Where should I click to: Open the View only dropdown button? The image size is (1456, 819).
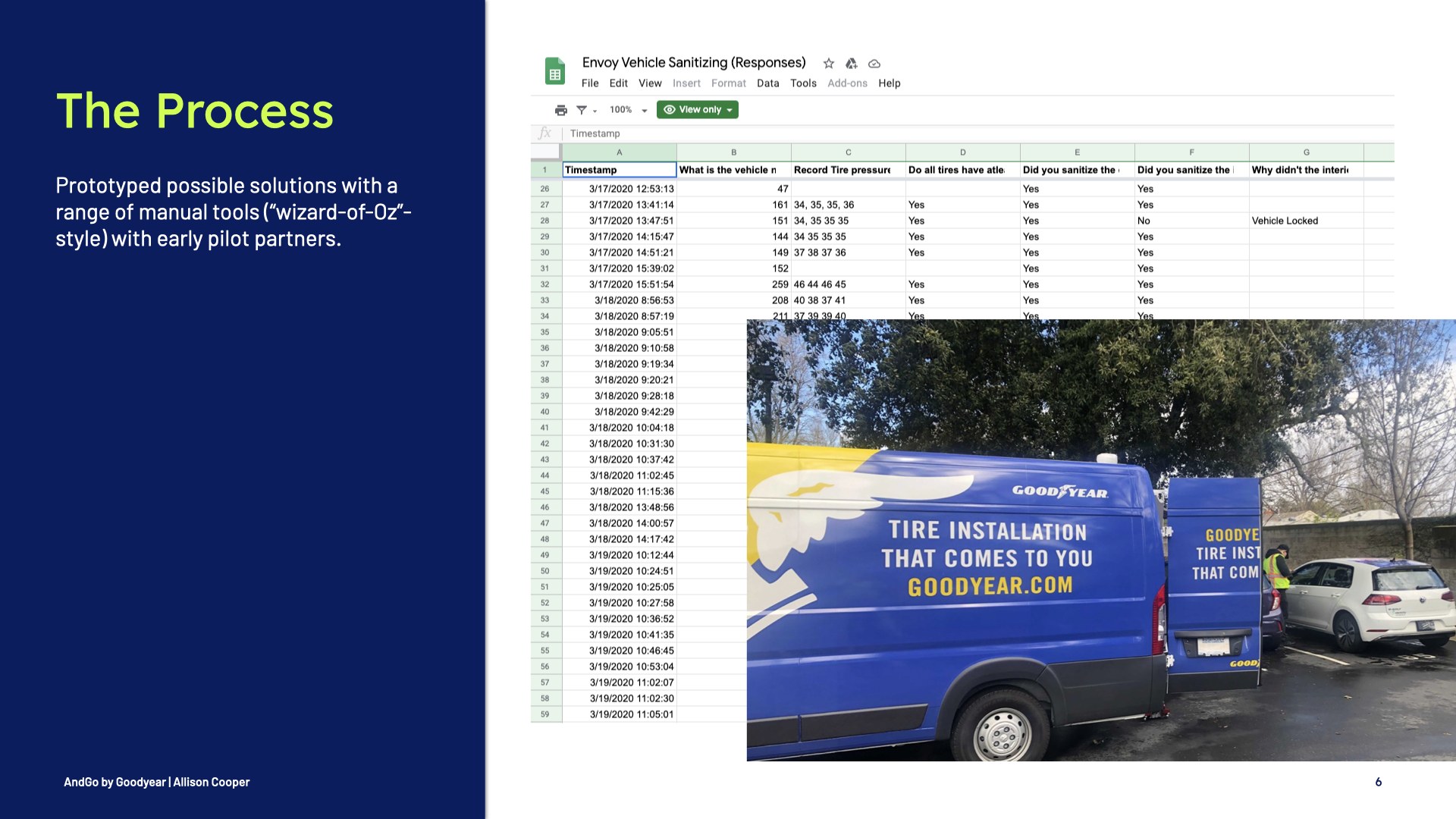698,110
